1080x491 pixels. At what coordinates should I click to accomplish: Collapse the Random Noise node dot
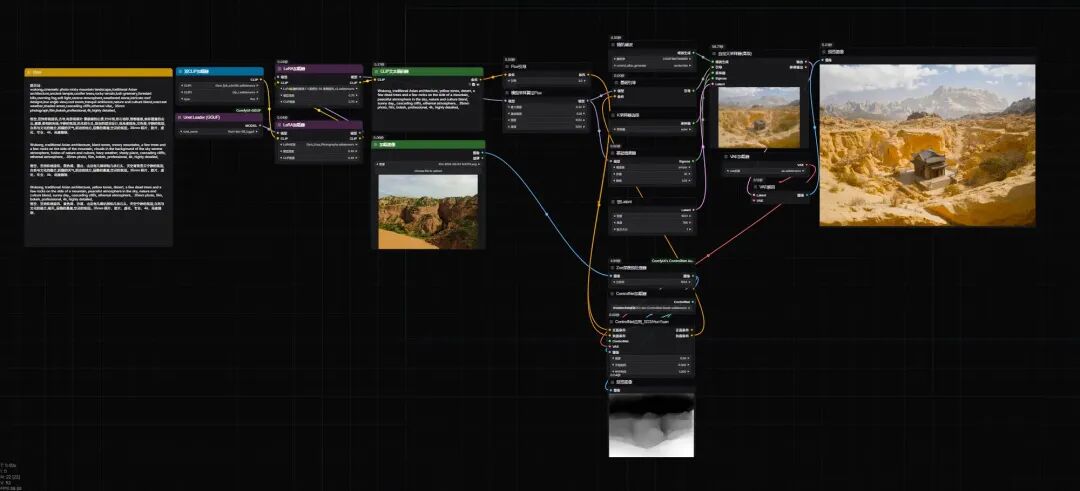613,45
